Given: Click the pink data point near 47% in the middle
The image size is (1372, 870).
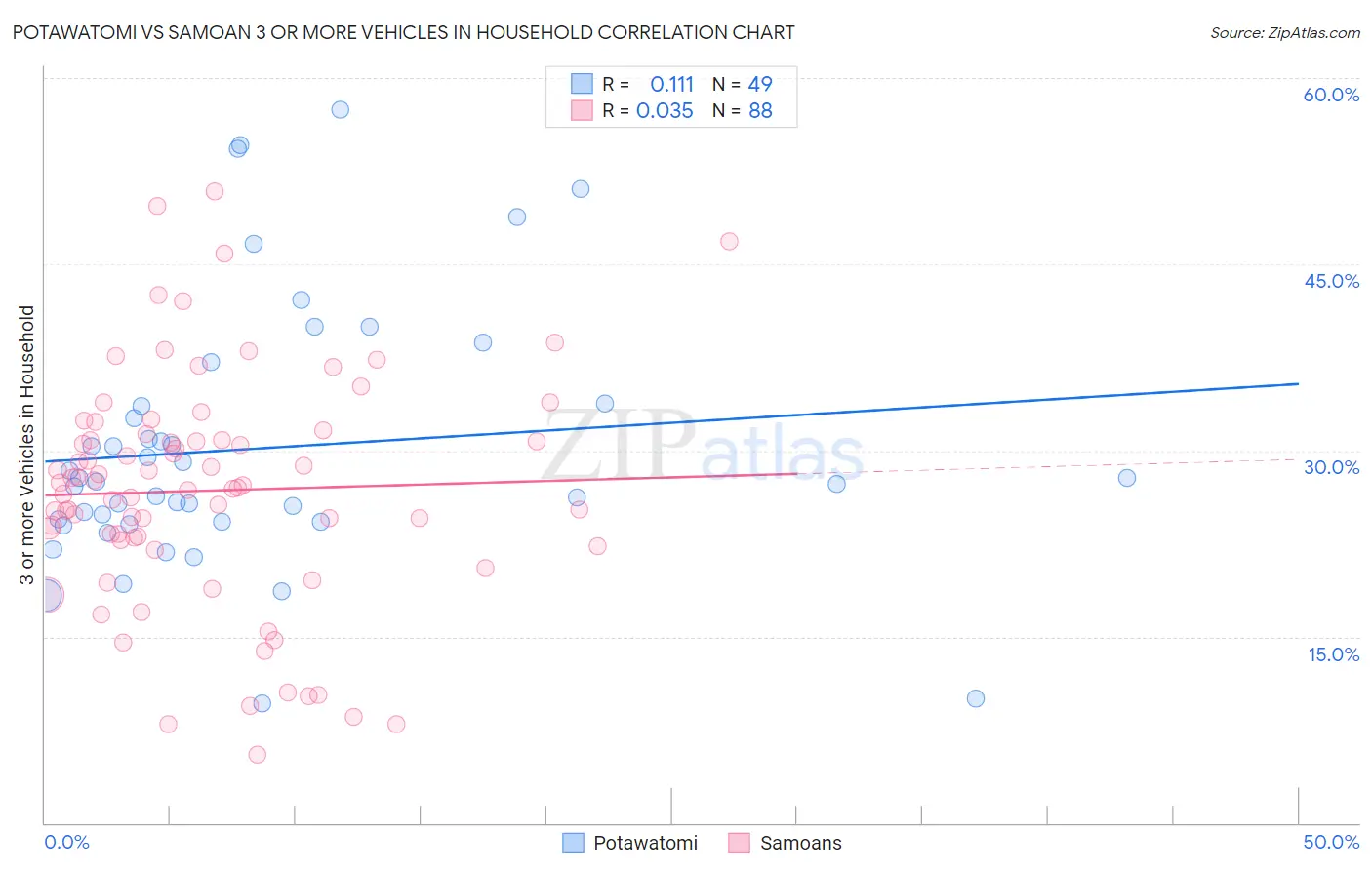Looking at the screenshot, I should (729, 241).
